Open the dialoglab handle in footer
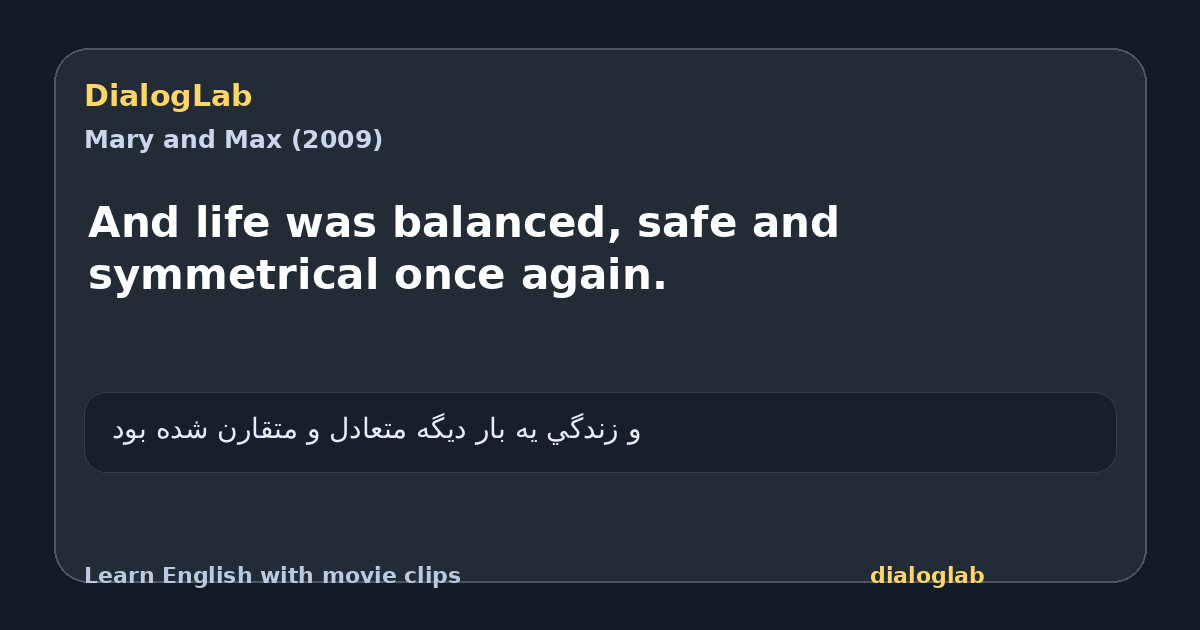The height and width of the screenshot is (630, 1200). pyautogui.click(x=927, y=576)
